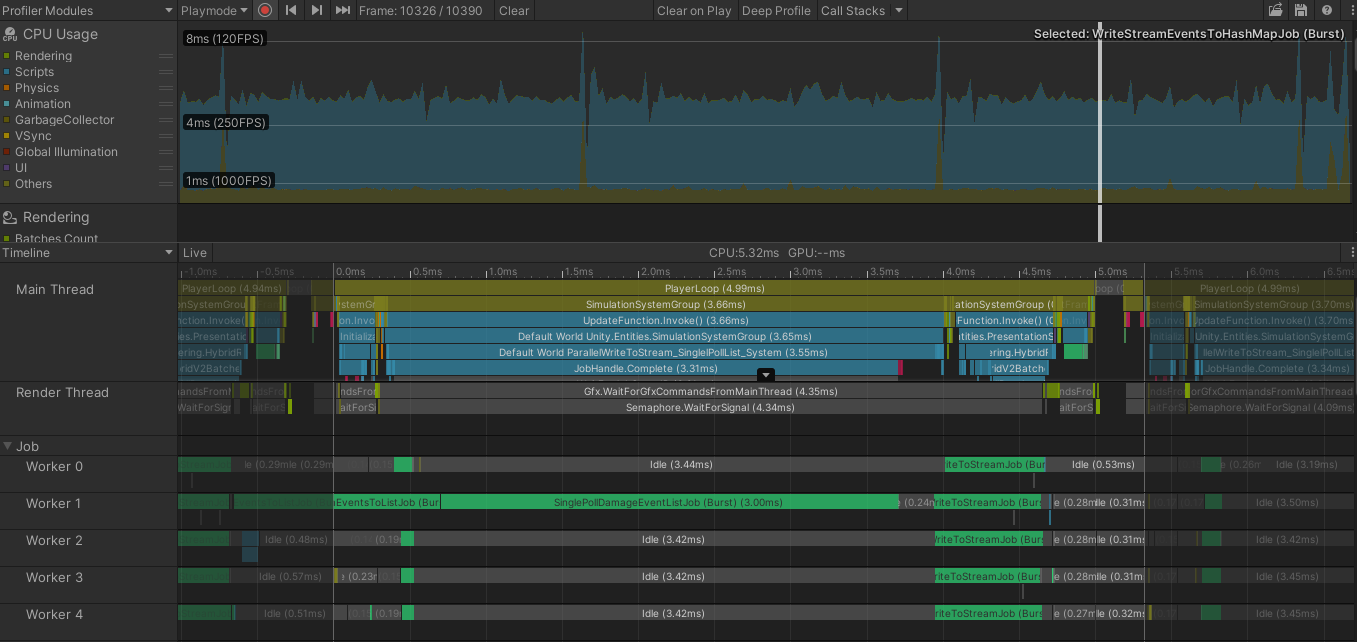Screen dimensions: 1357x642
Task: Open the profiler help with the question mark icon
Action: pos(1326,9)
